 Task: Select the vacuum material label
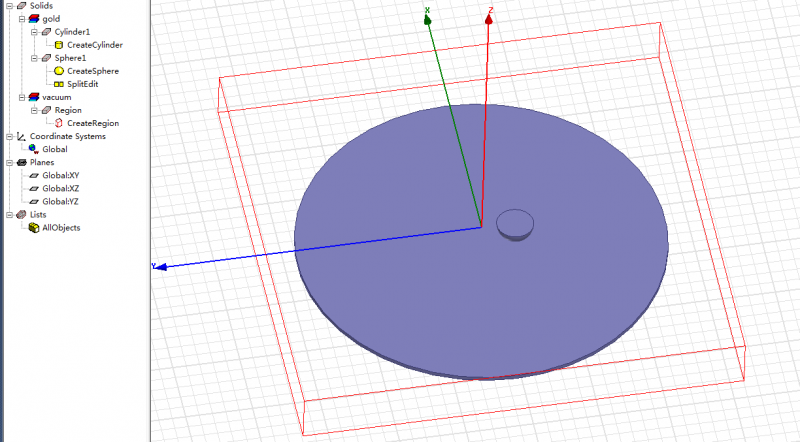57,97
